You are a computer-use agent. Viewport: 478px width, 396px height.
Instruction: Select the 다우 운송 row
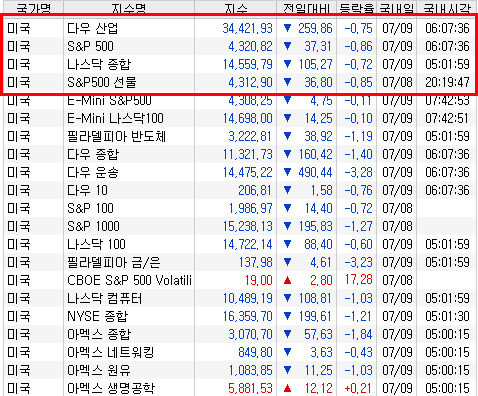240,172
